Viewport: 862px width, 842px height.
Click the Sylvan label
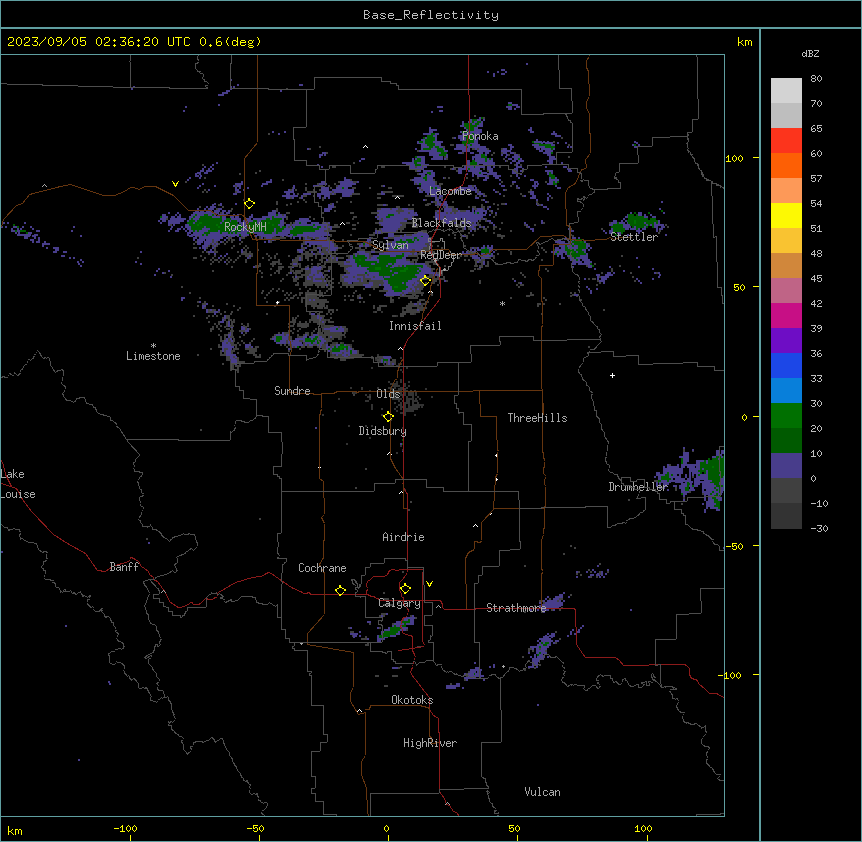[390, 245]
